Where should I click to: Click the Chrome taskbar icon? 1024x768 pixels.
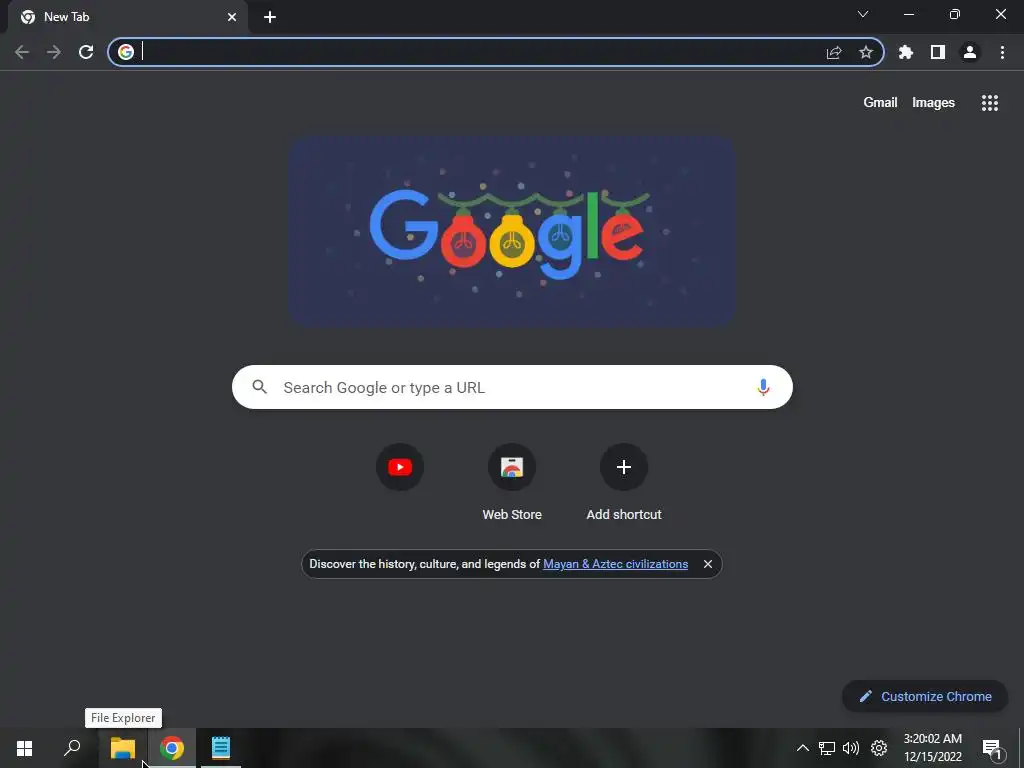[172, 748]
